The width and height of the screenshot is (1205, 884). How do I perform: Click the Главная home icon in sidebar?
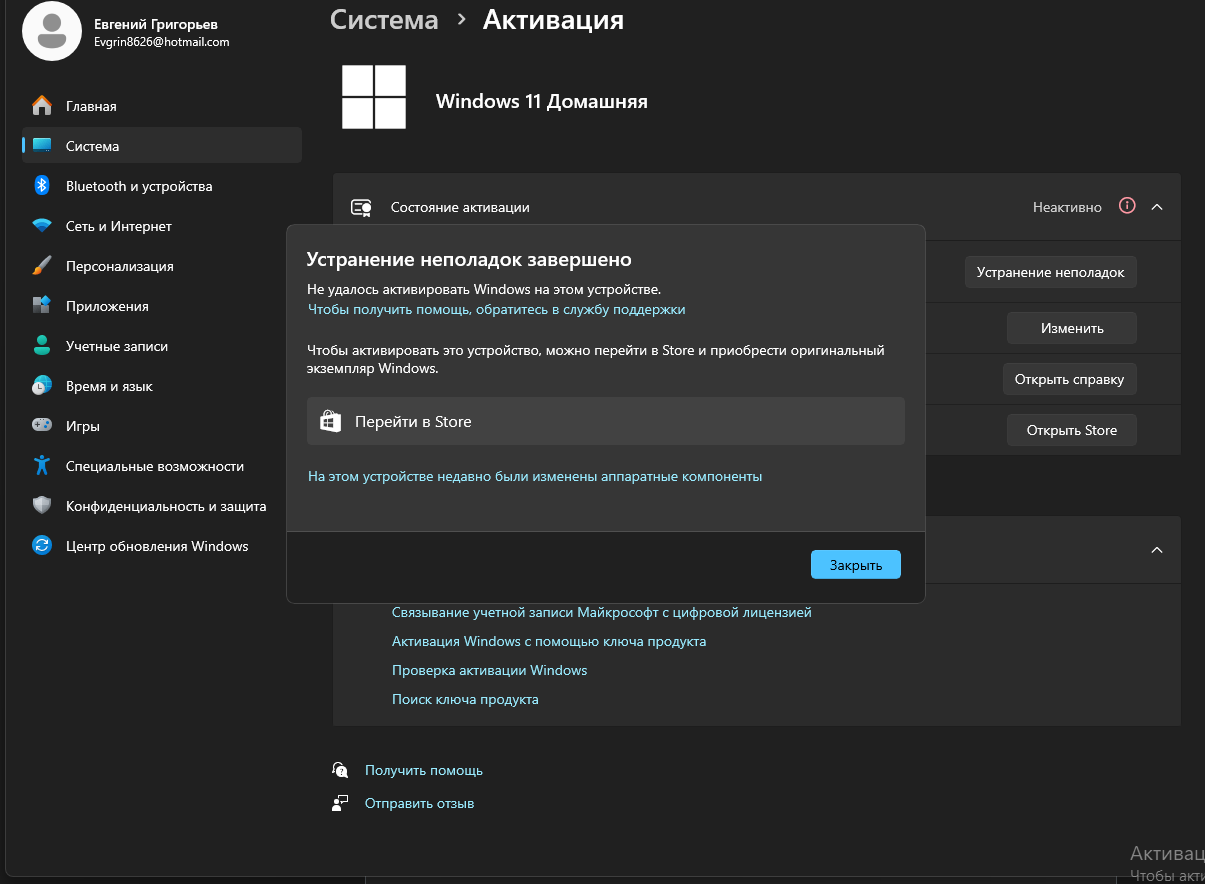click(x=42, y=106)
